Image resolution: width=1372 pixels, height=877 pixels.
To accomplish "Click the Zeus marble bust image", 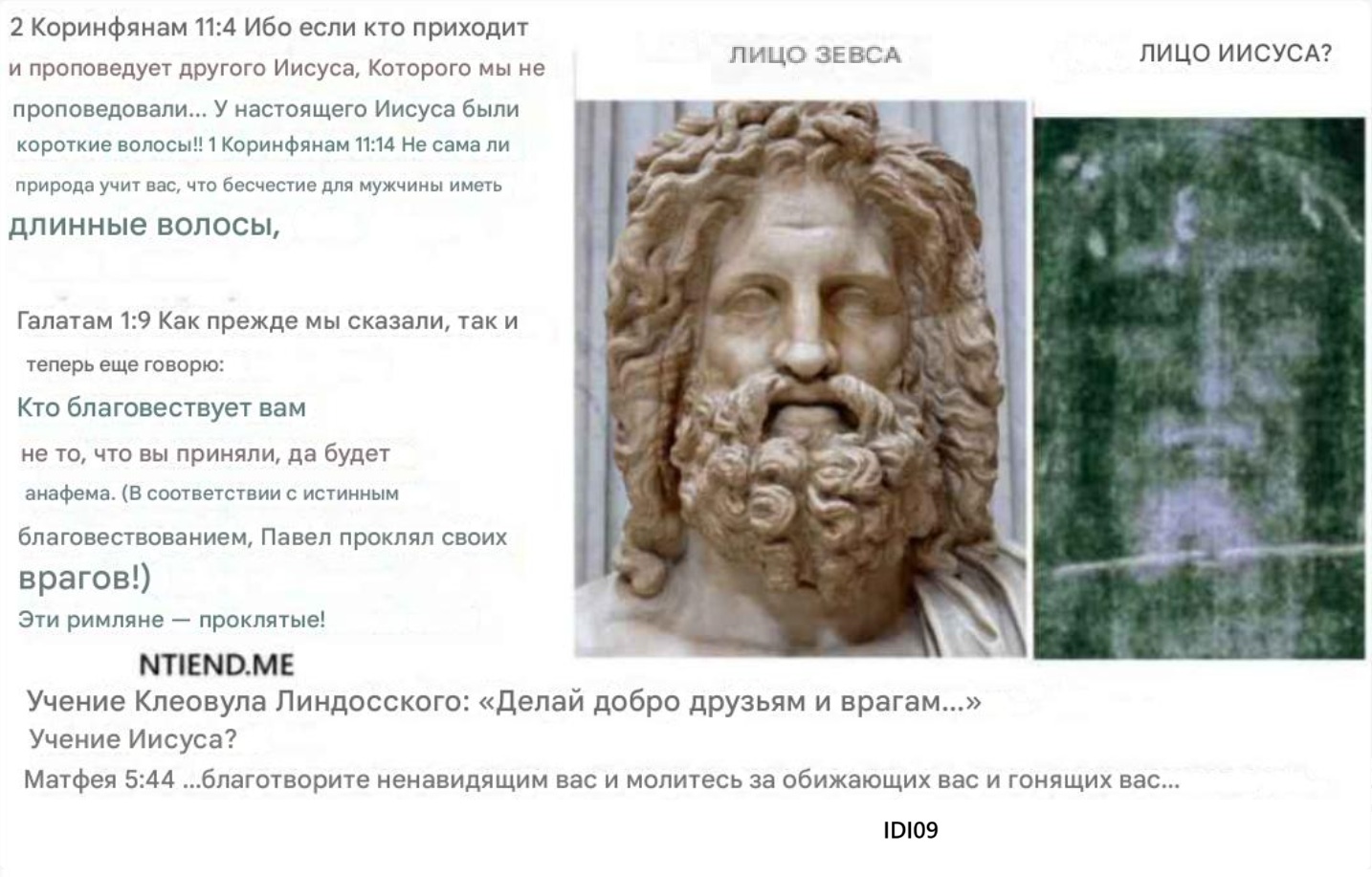I will point(801,379).
